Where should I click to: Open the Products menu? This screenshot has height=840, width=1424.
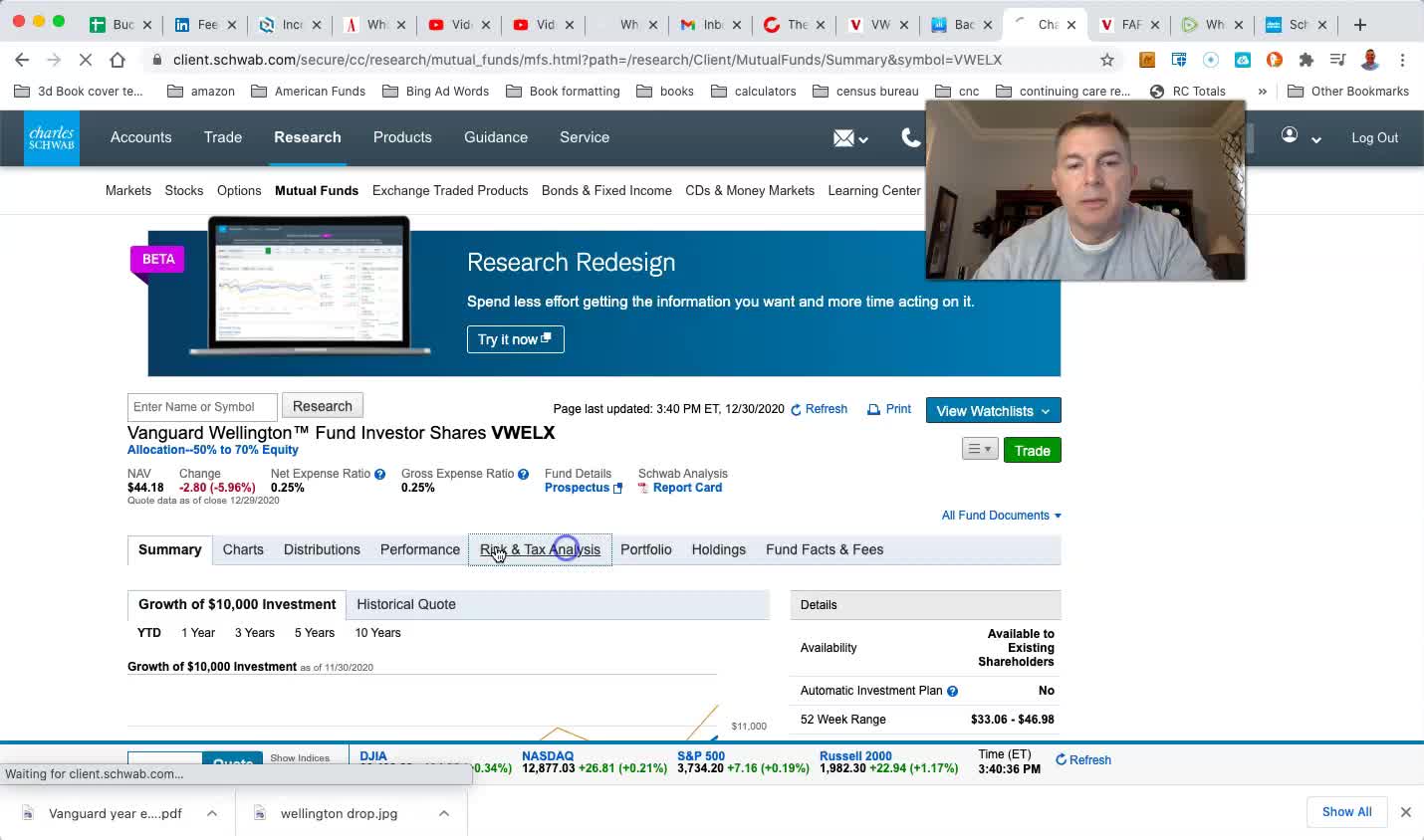[x=402, y=137]
